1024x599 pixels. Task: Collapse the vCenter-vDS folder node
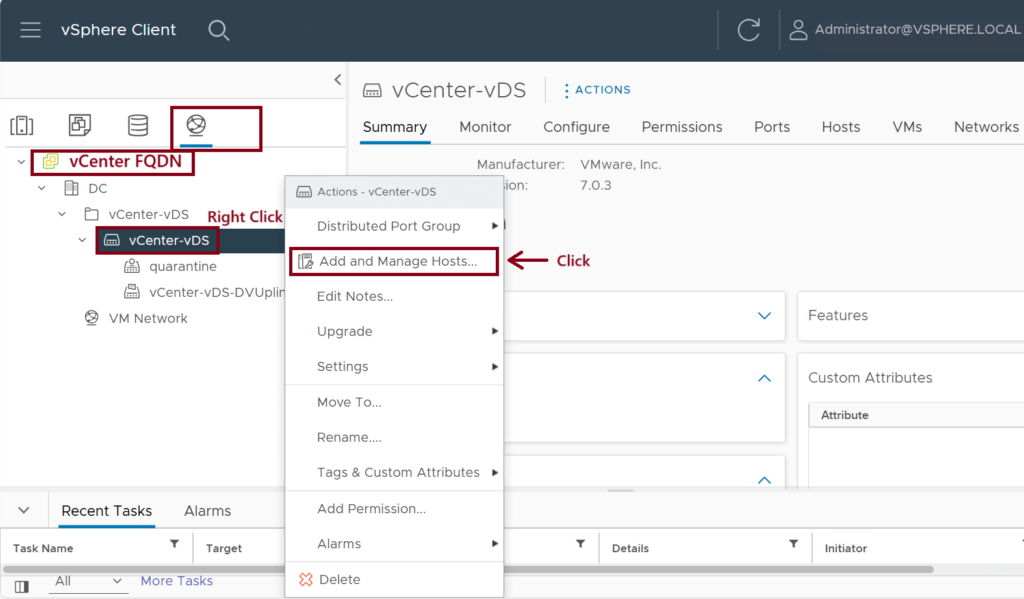pos(62,214)
